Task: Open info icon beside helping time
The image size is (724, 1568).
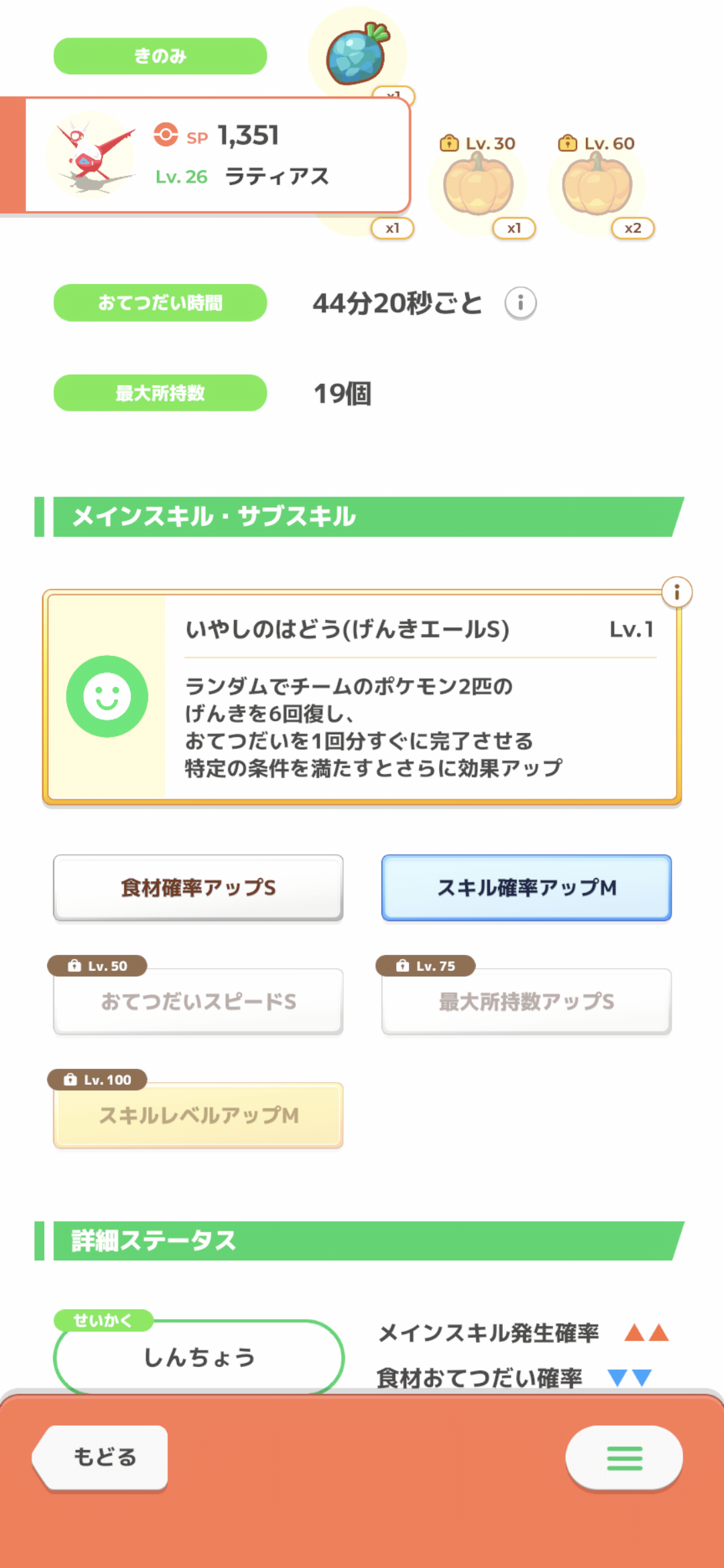Action: click(x=520, y=304)
